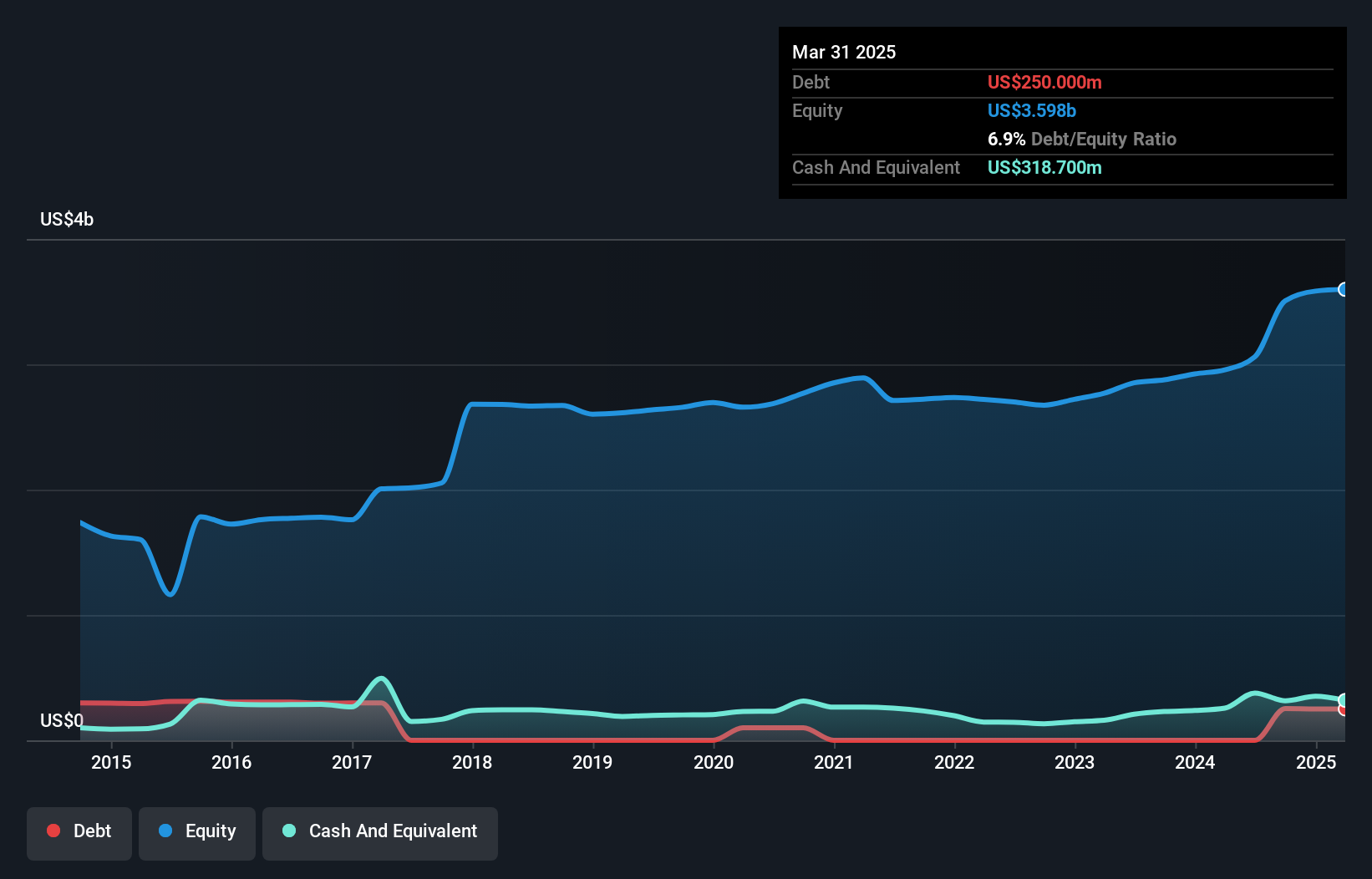Click the 2019 x-axis label
The image size is (1372, 879).
click(x=592, y=762)
